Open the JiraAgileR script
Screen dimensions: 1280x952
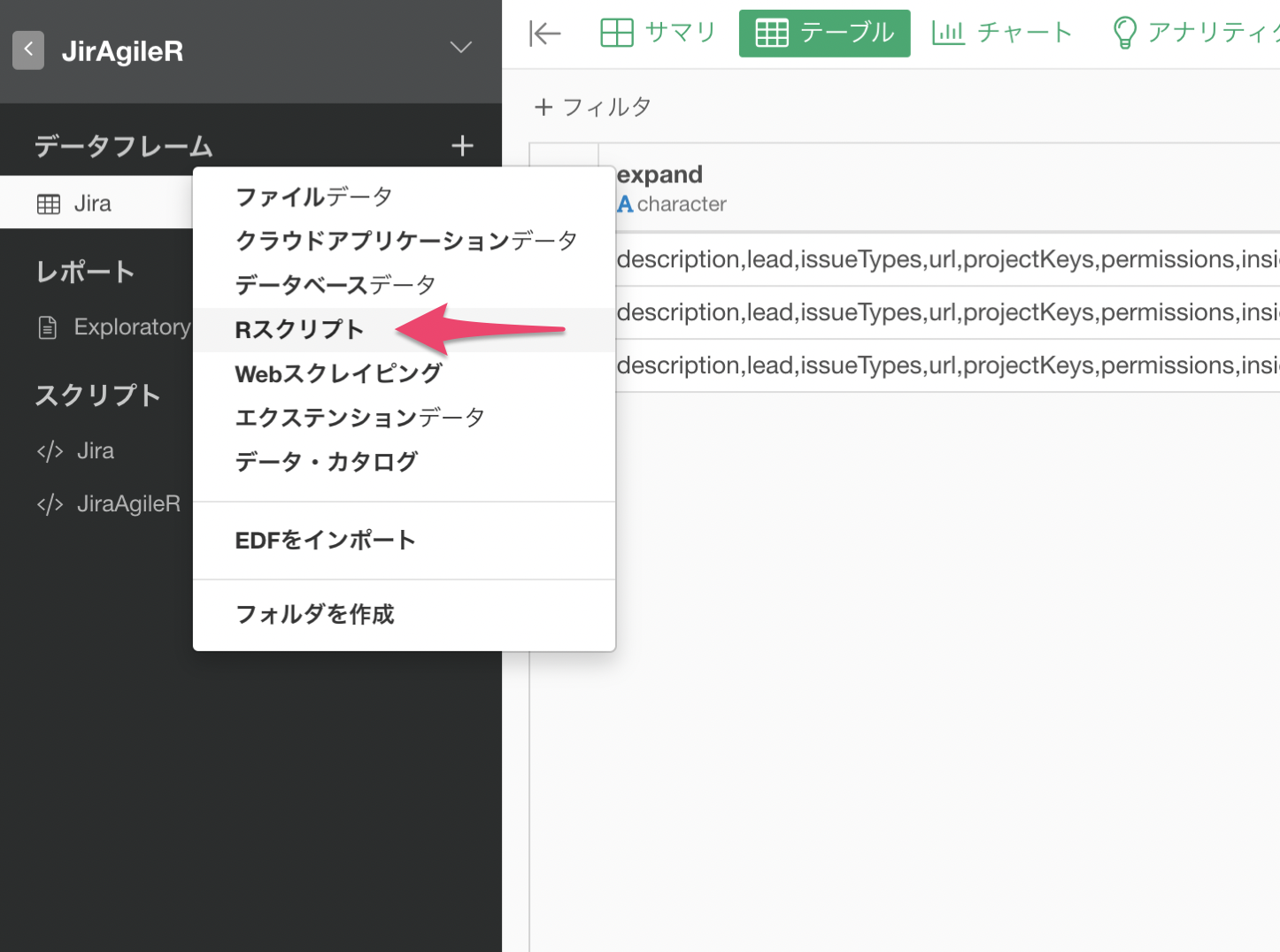tap(127, 504)
